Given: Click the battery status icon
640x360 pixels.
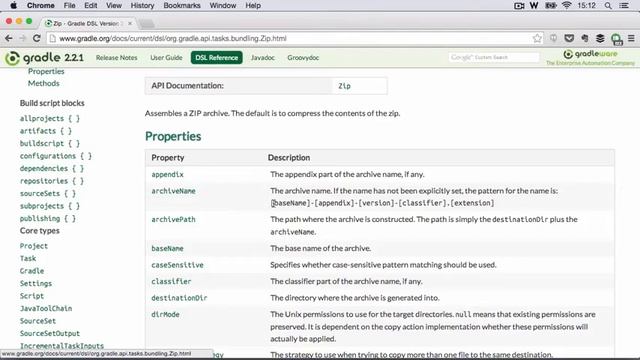Looking at the screenshot, I should (x=551, y=6).
